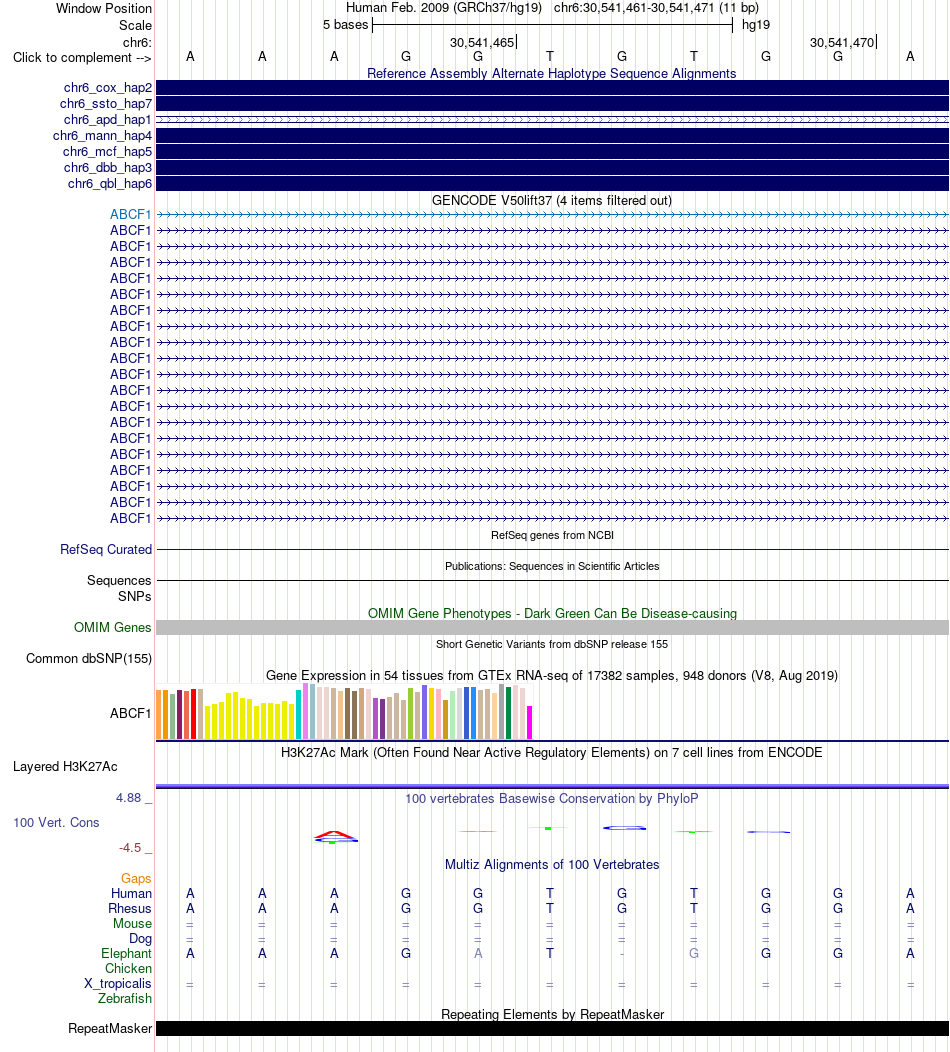The height and width of the screenshot is (1052, 950).
Task: Open the GENCODE V50lift37 track title
Action: [x=551, y=201]
